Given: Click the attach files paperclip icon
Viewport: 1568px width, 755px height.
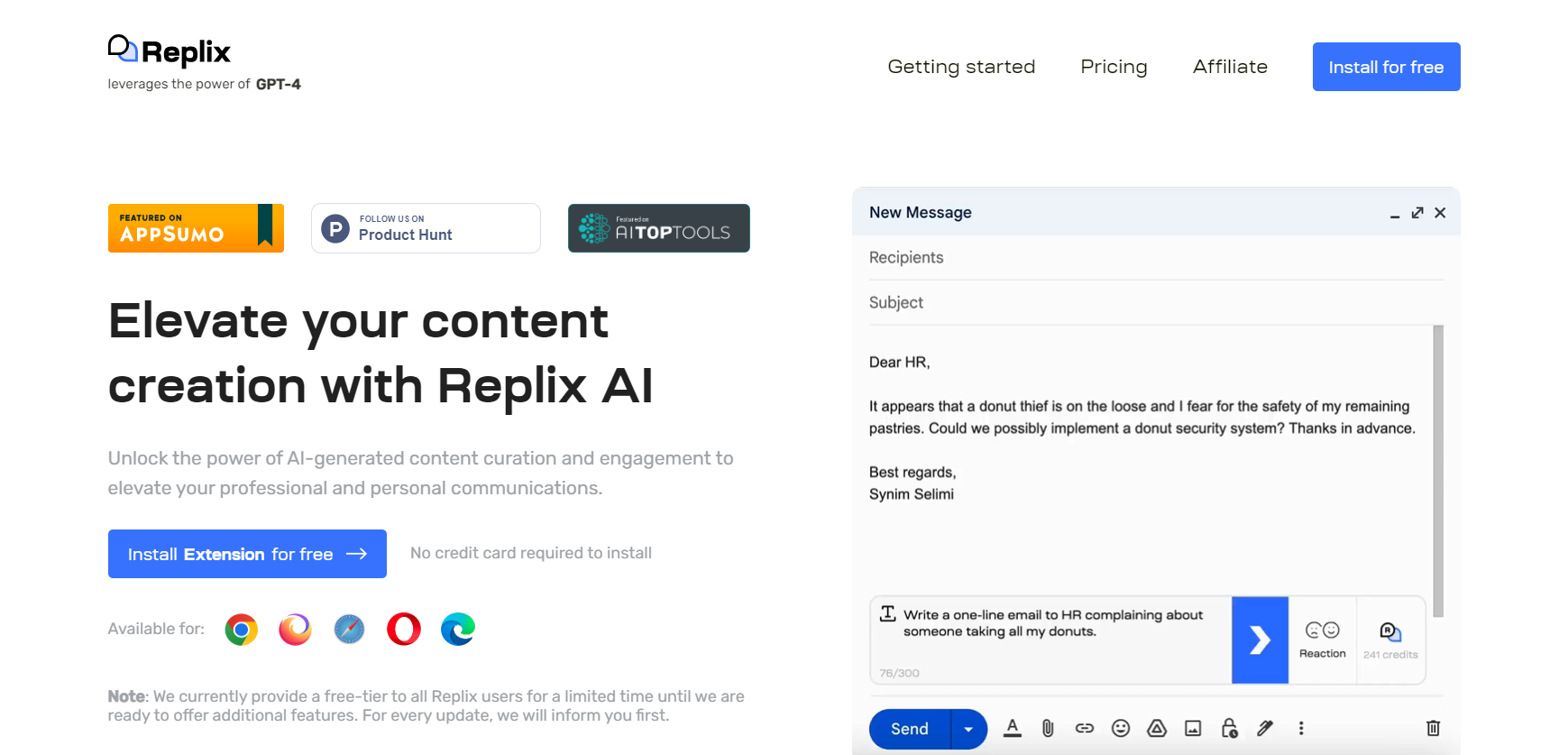Looking at the screenshot, I should (x=1048, y=728).
